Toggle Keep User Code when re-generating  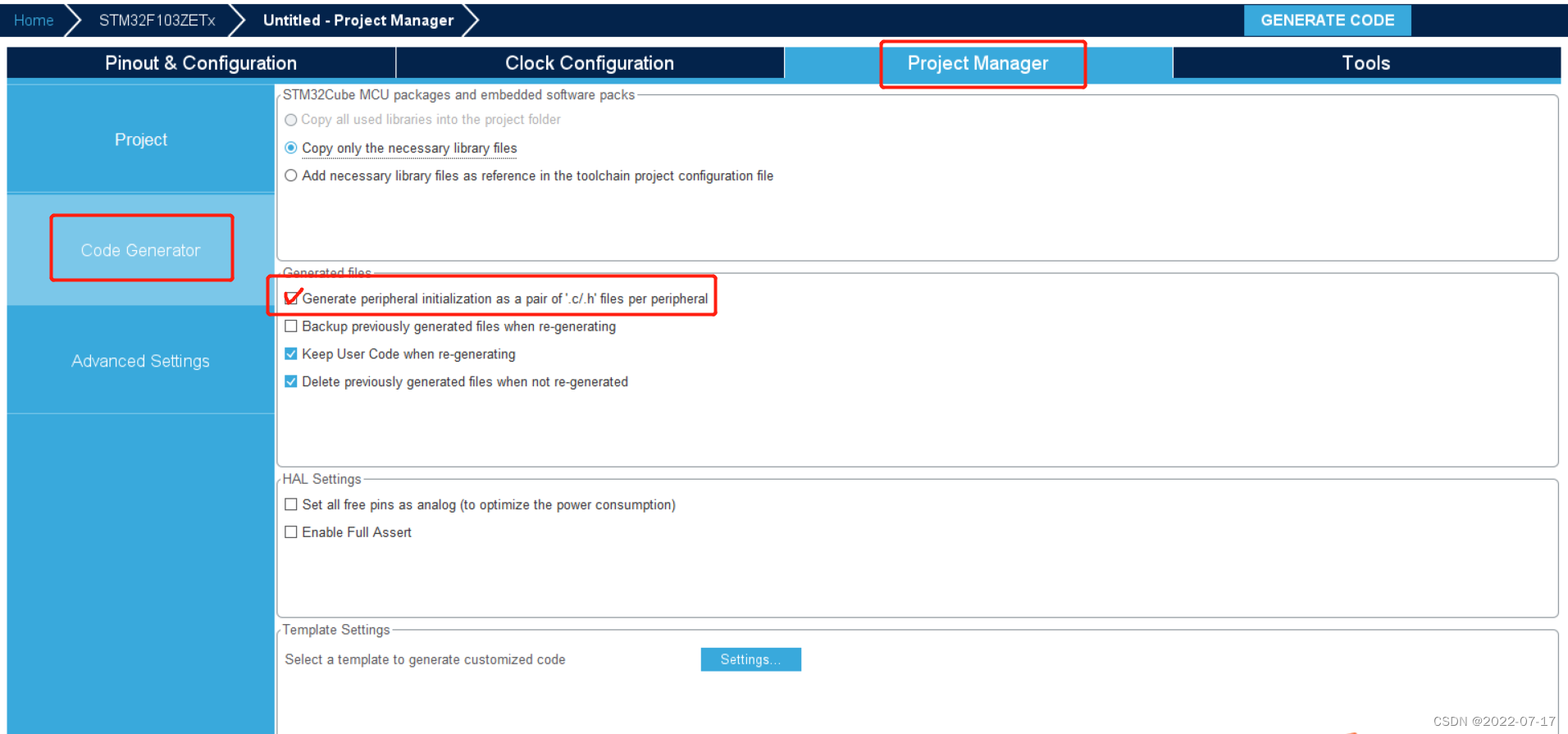pyautogui.click(x=291, y=354)
